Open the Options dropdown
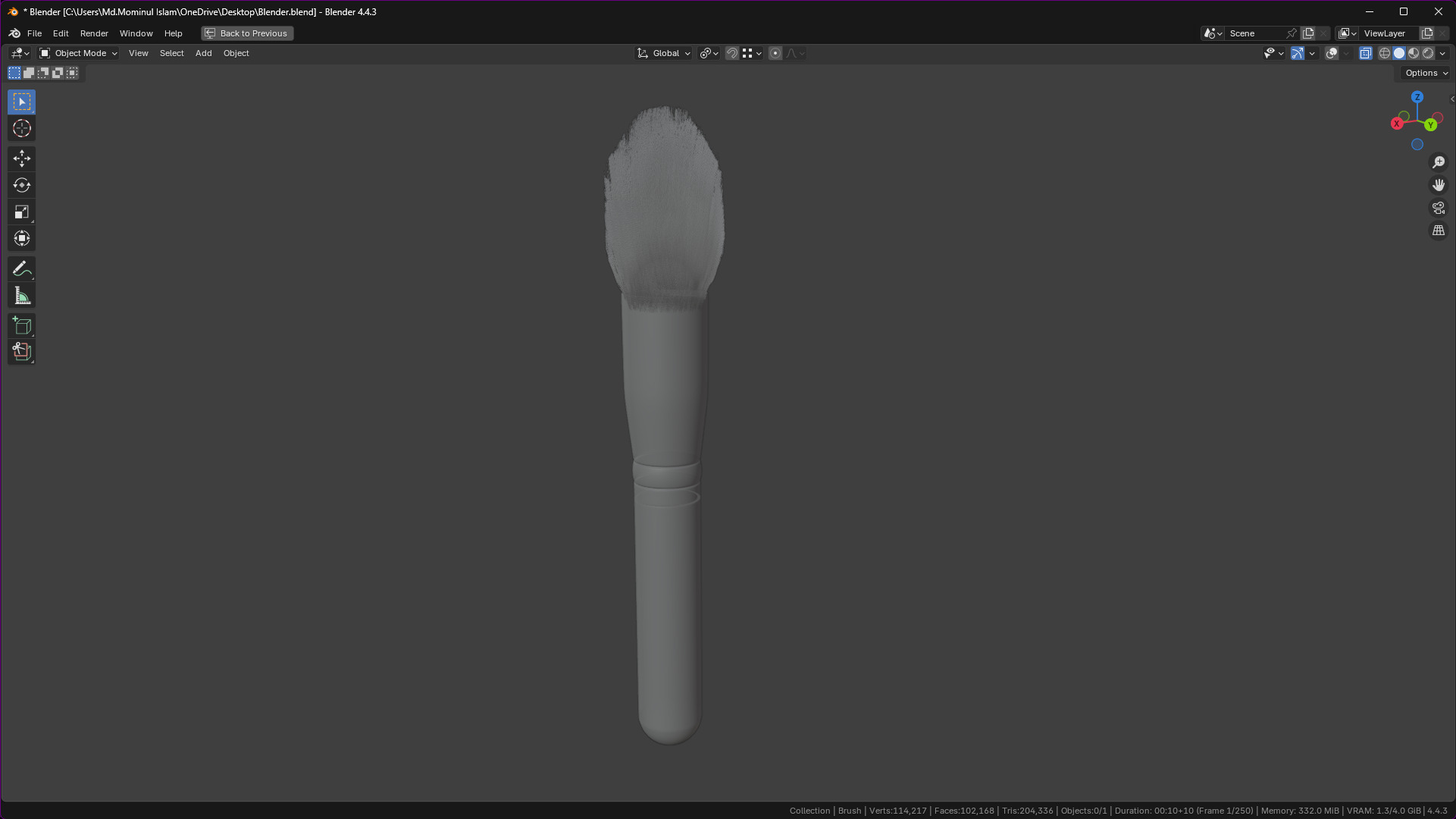 click(x=1426, y=73)
